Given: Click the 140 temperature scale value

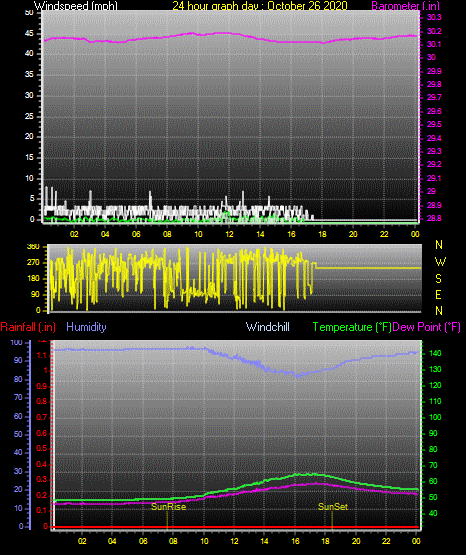Looking at the screenshot, I should [x=435, y=353].
